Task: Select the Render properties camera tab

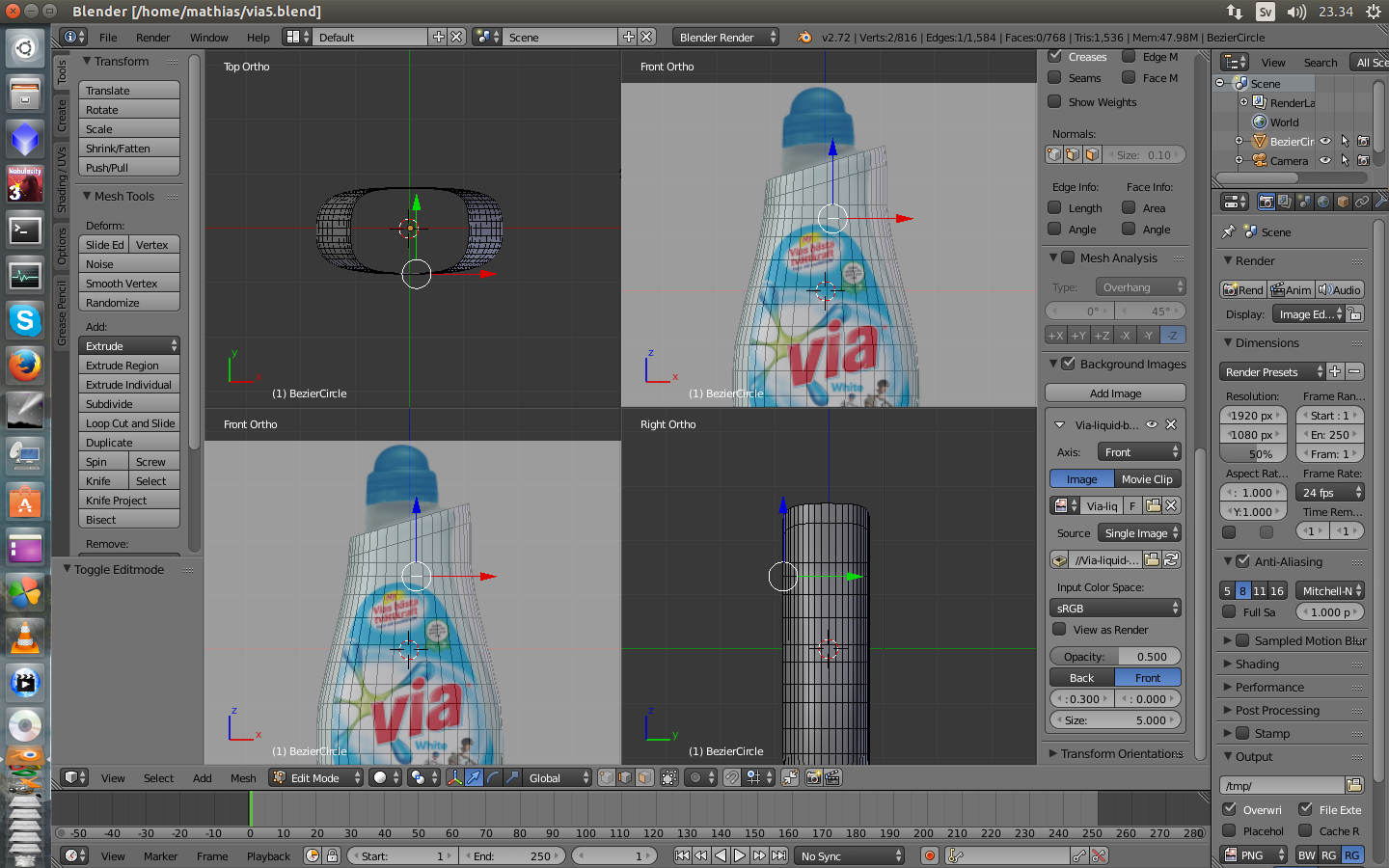Action: (x=1266, y=202)
